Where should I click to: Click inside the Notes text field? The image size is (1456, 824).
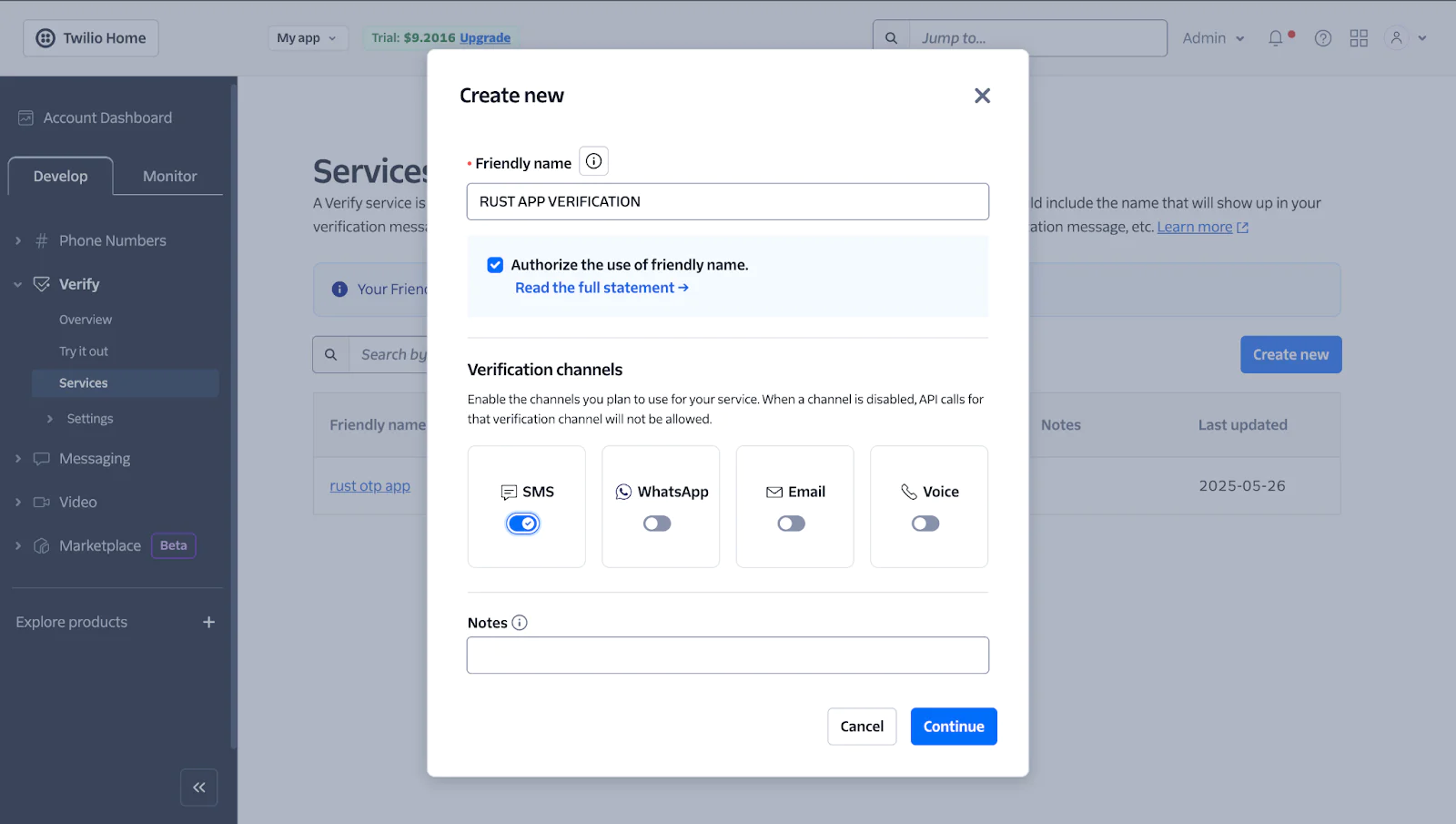click(727, 655)
